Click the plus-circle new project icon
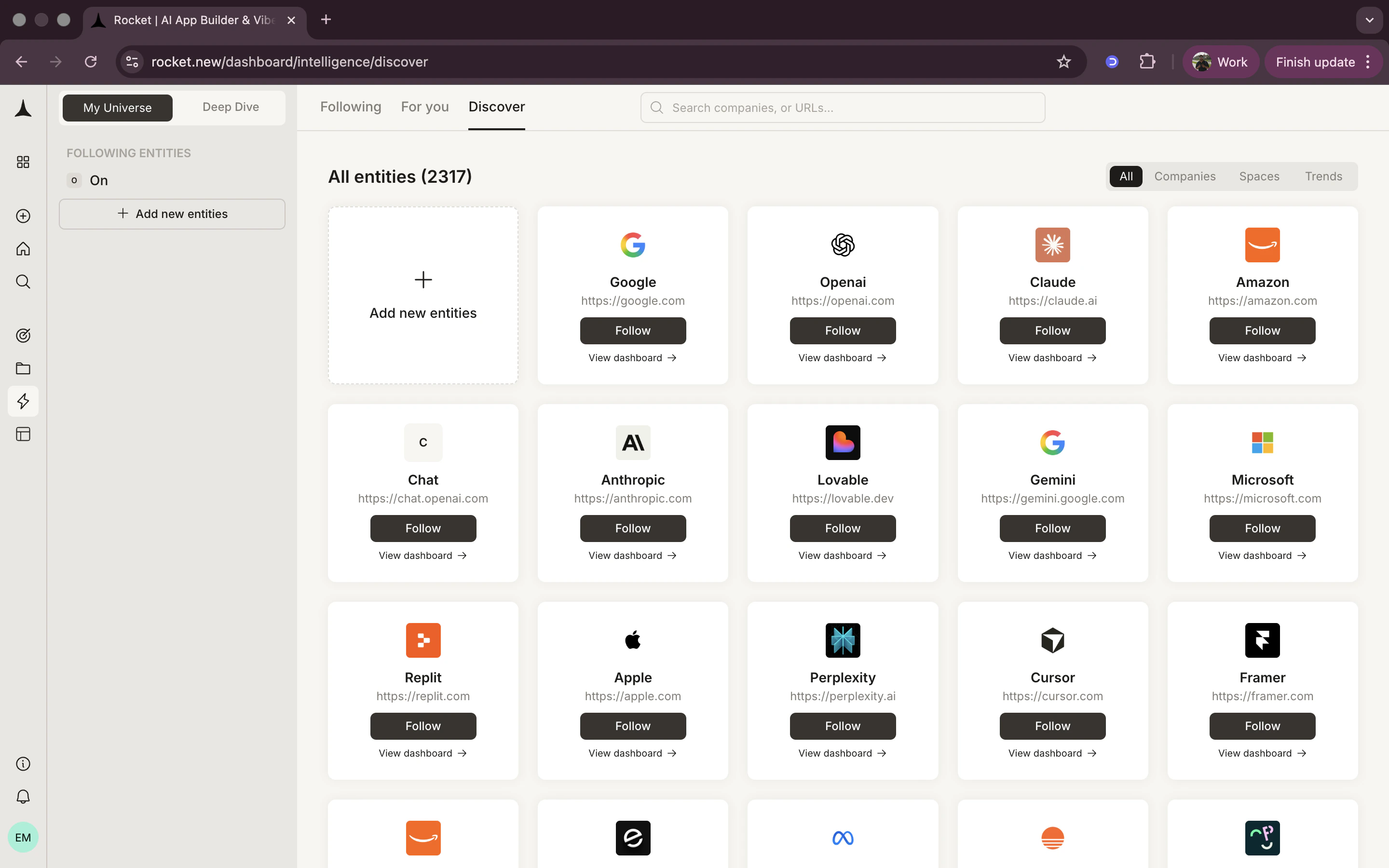This screenshot has width=1389, height=868. tap(23, 216)
